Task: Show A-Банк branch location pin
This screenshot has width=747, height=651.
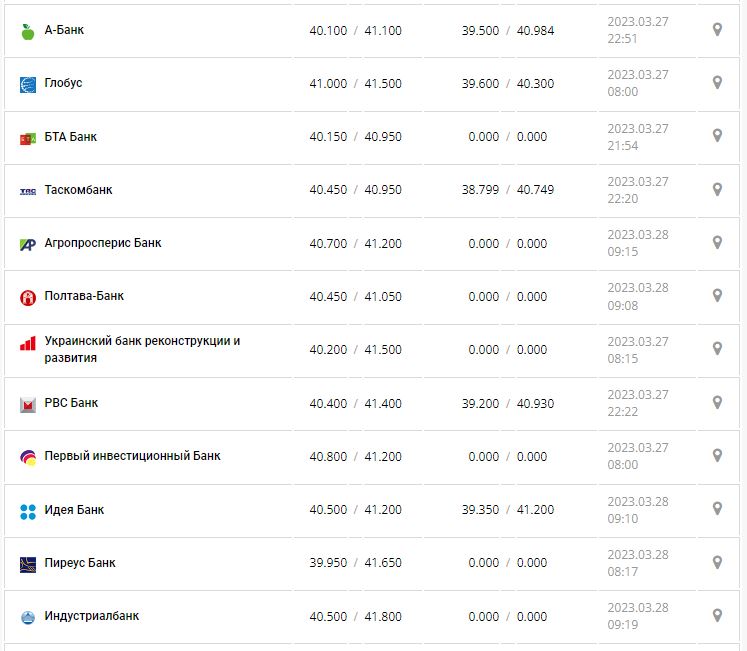Action: point(717,30)
